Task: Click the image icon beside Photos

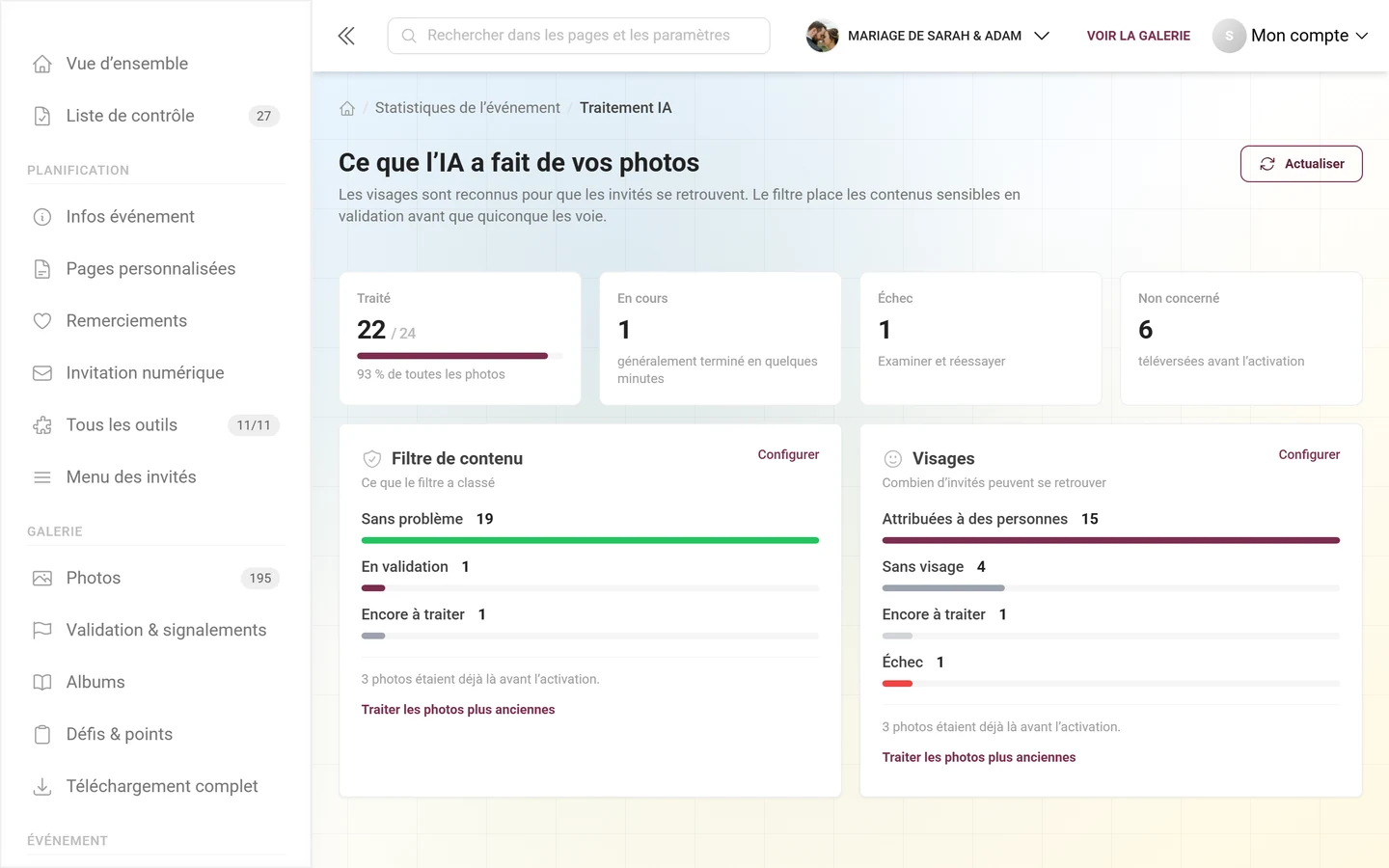Action: (42, 579)
